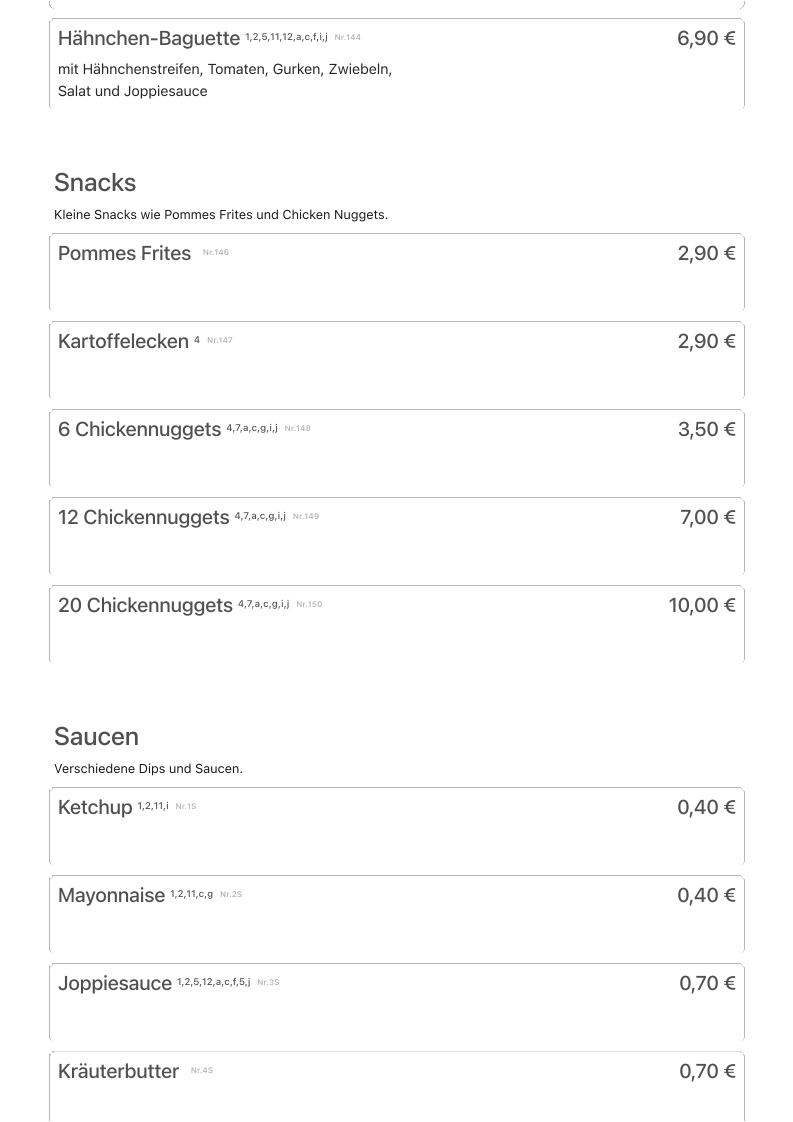The height and width of the screenshot is (1122, 793).
Task: Click the 7,00 € price
Action: (707, 518)
